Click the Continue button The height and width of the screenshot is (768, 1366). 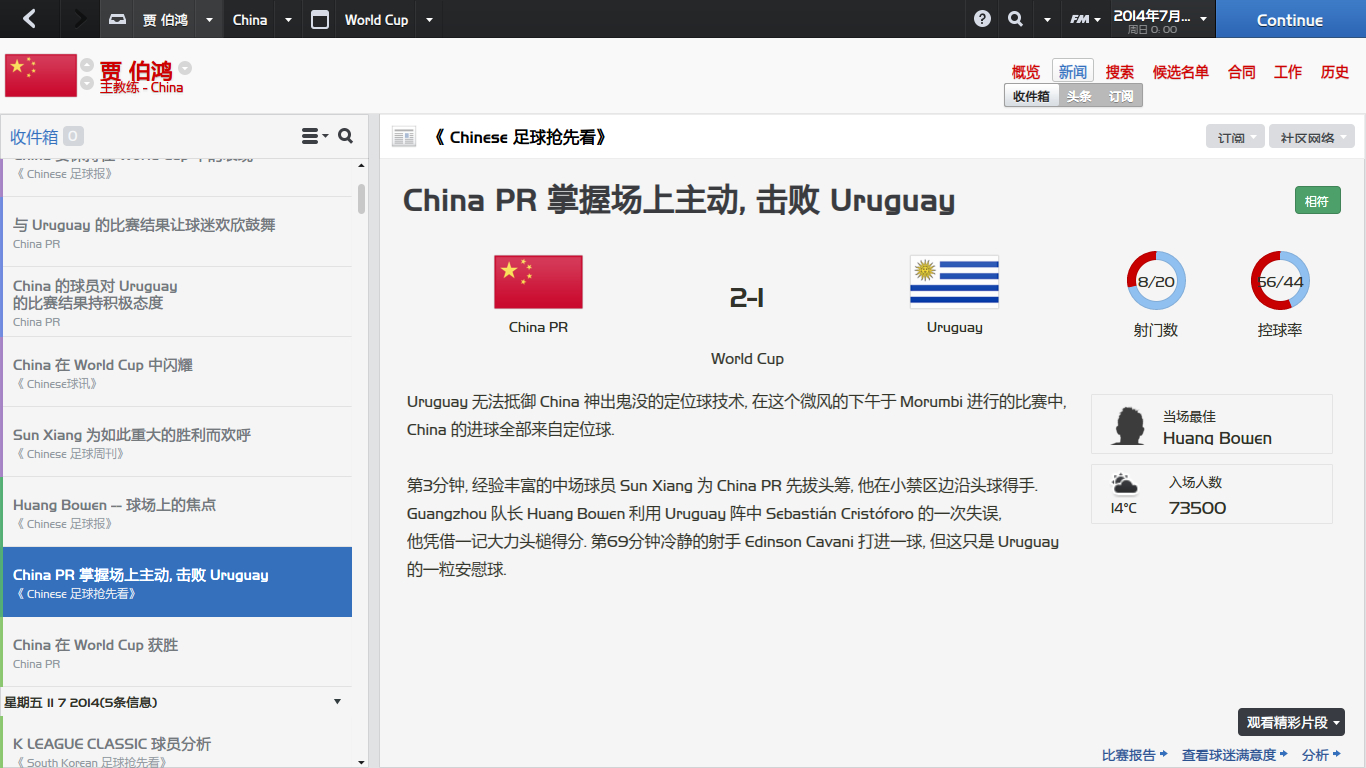(x=1290, y=19)
